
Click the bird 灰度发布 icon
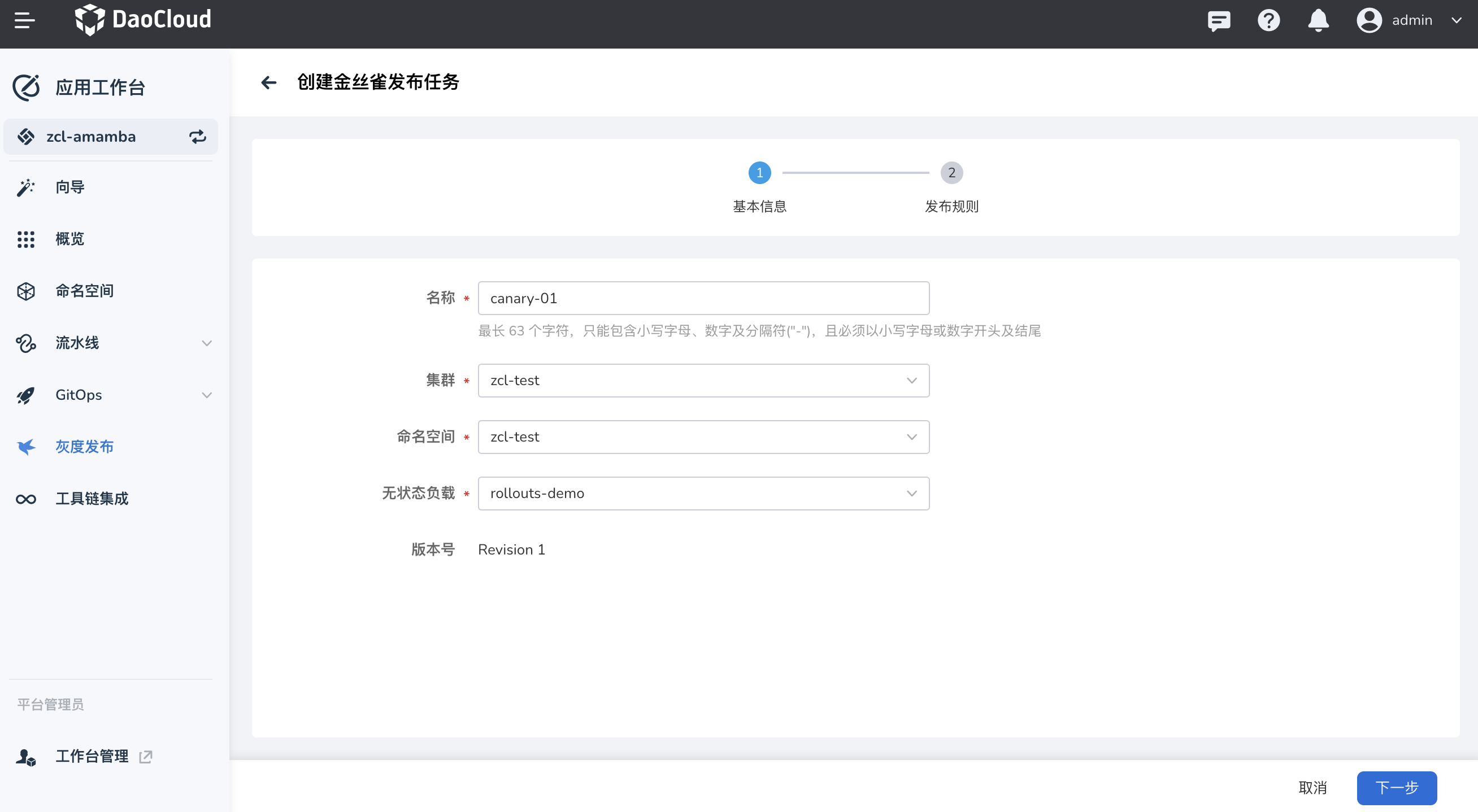tap(27, 447)
